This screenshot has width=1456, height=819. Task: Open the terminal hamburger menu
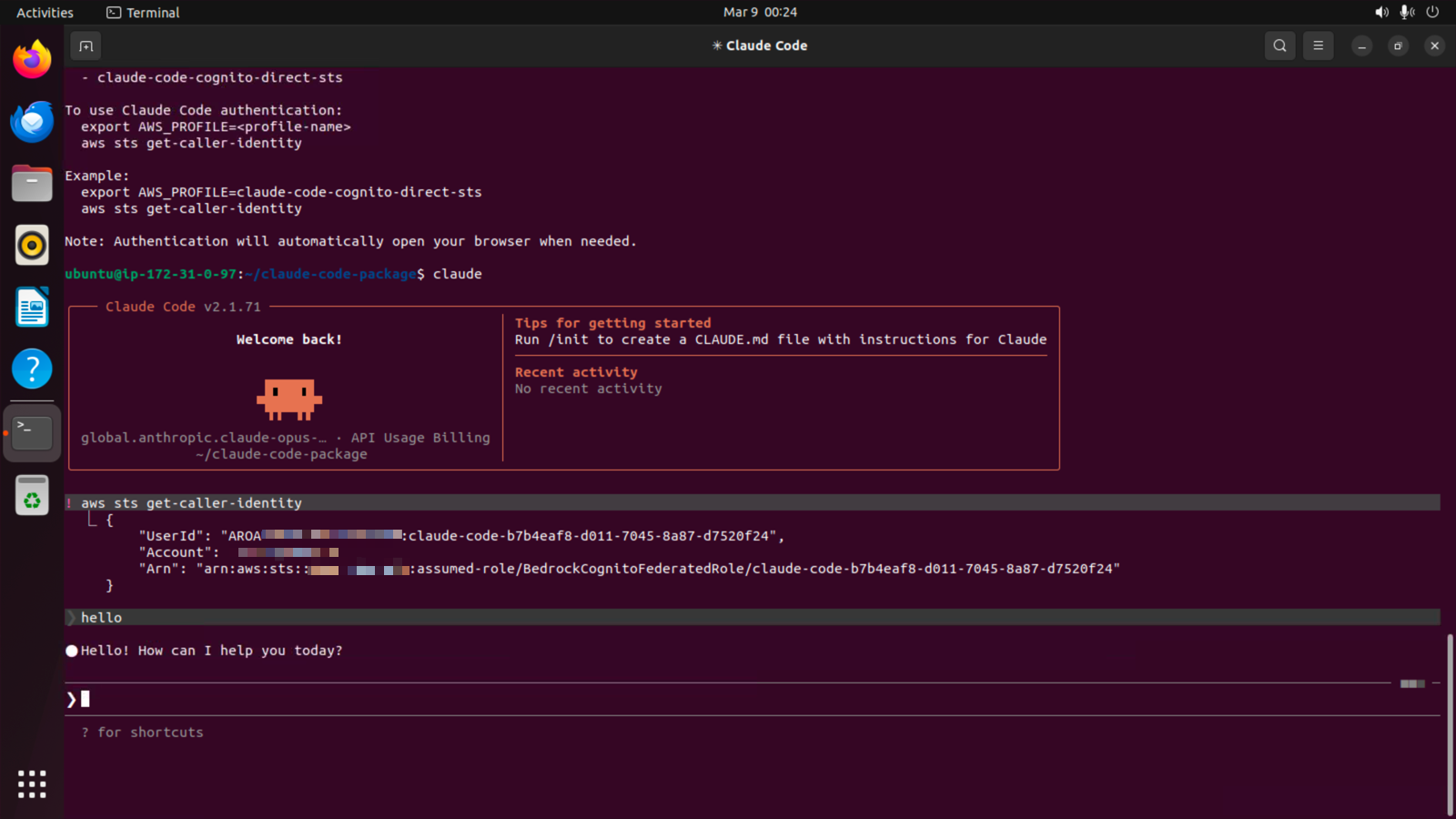(1318, 45)
